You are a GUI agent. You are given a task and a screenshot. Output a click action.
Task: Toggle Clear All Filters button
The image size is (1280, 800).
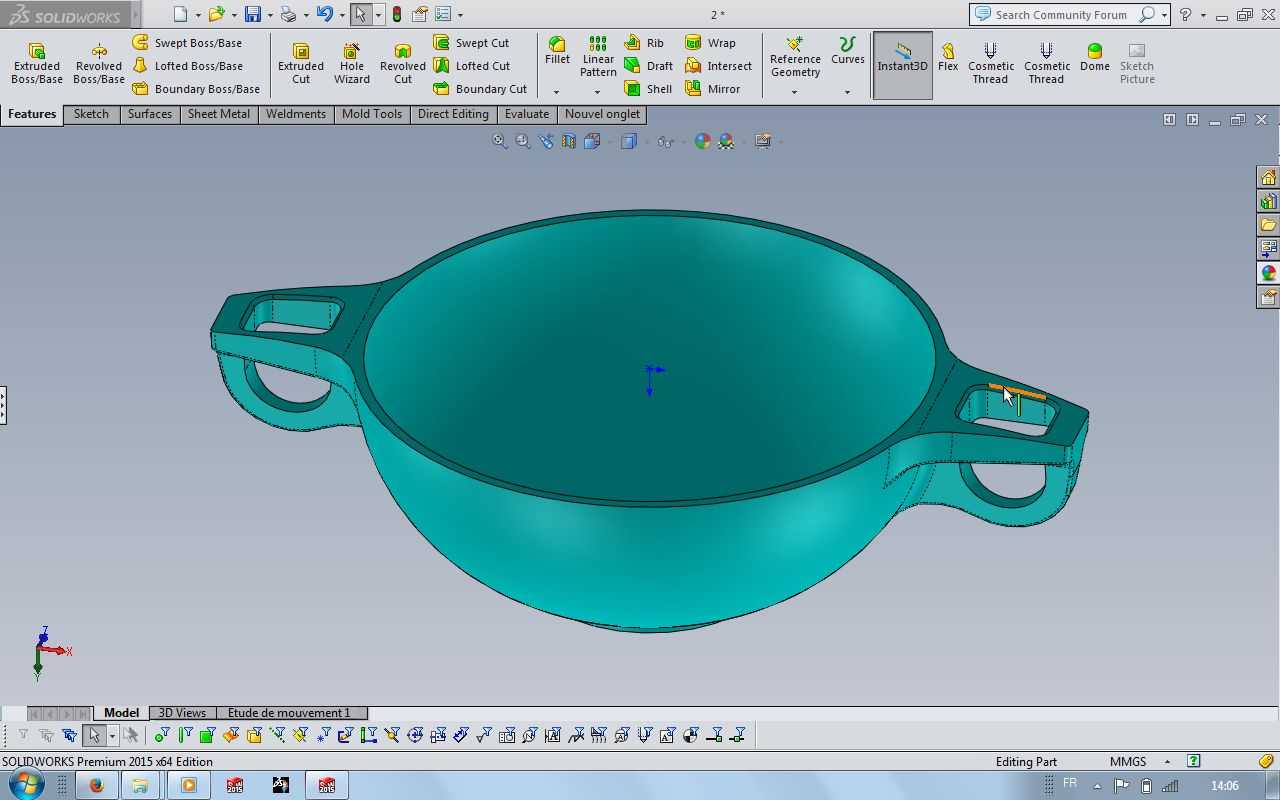click(46, 736)
